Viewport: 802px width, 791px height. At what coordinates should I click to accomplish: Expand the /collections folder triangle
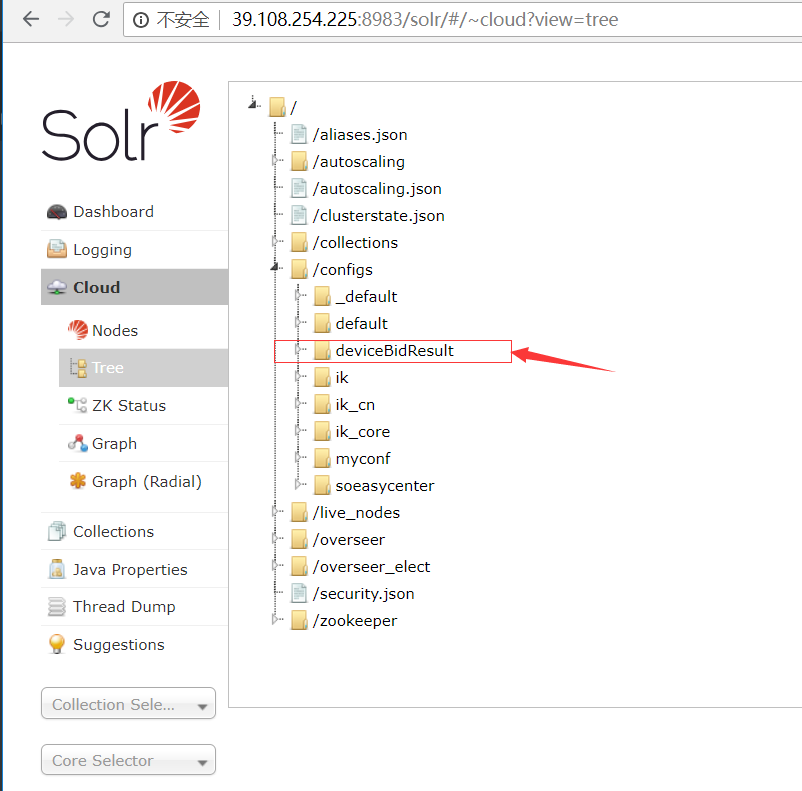276,242
